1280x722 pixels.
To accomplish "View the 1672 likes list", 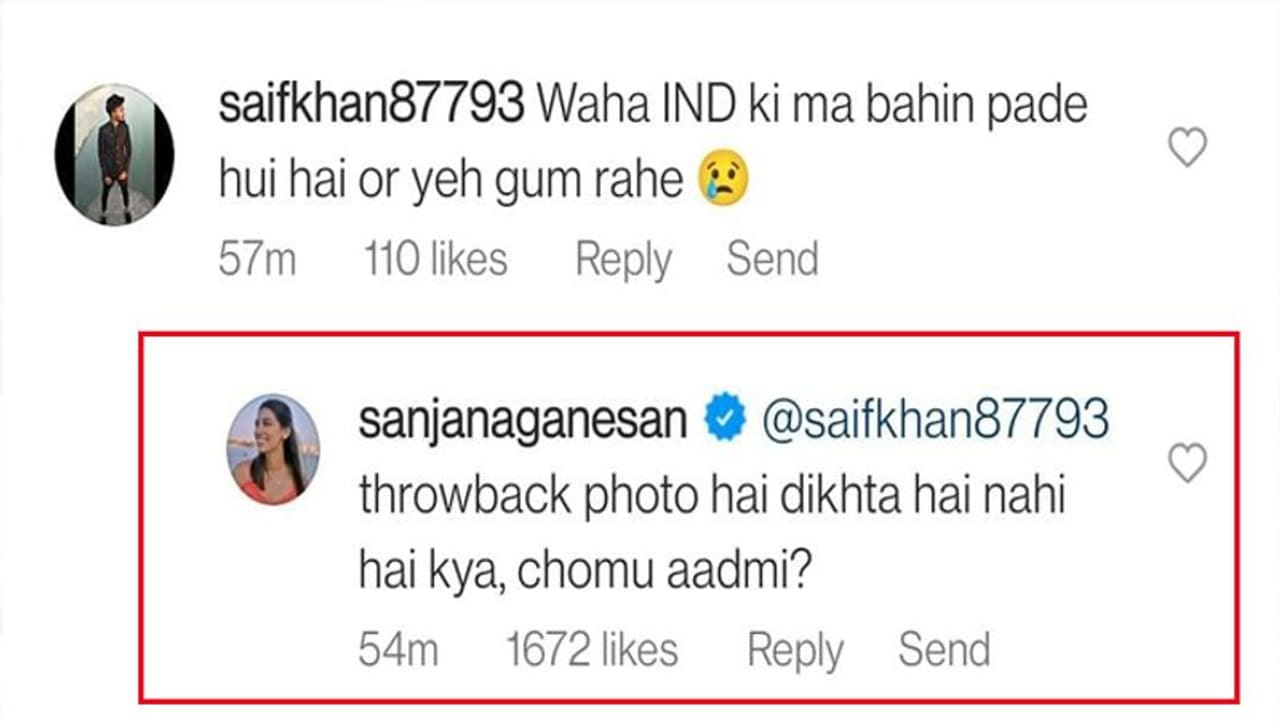I will (x=592, y=650).
